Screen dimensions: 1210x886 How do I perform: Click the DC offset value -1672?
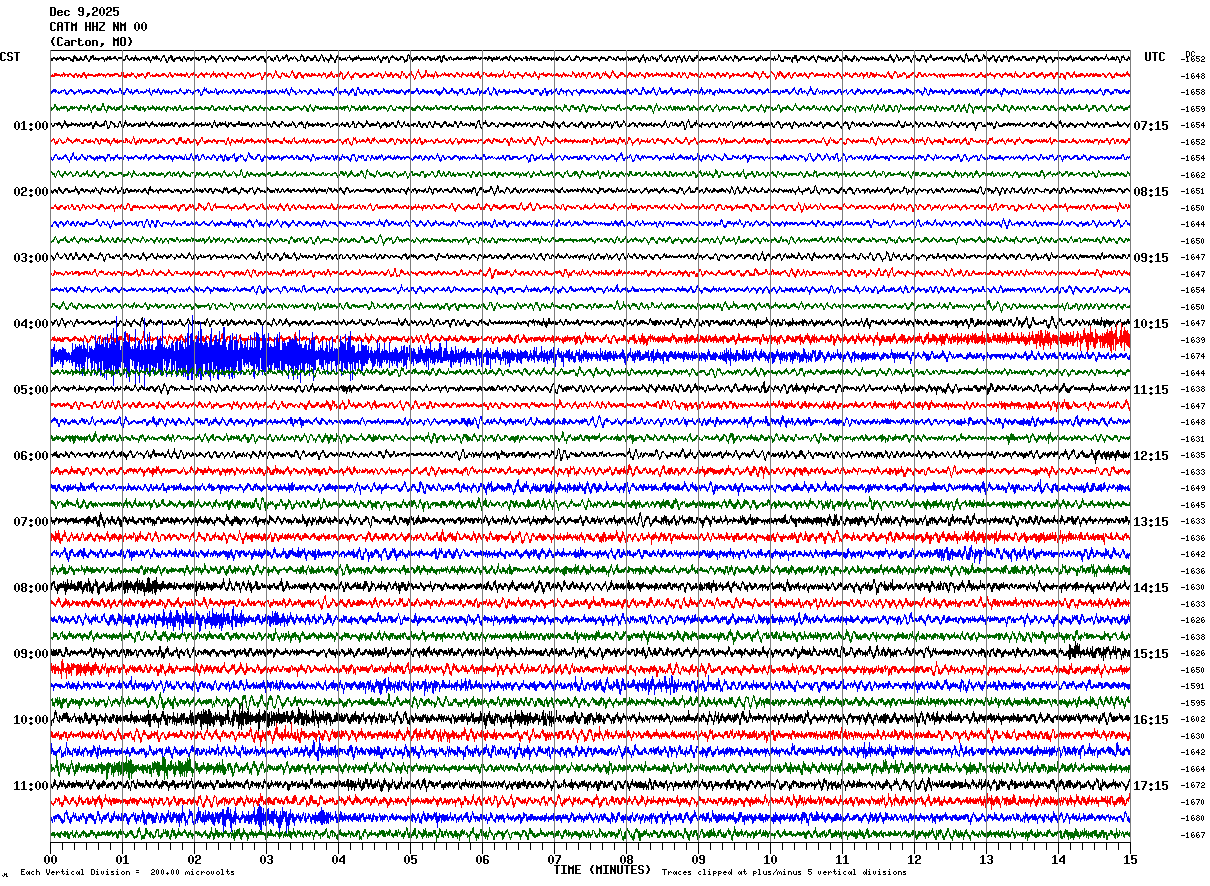click(1193, 785)
